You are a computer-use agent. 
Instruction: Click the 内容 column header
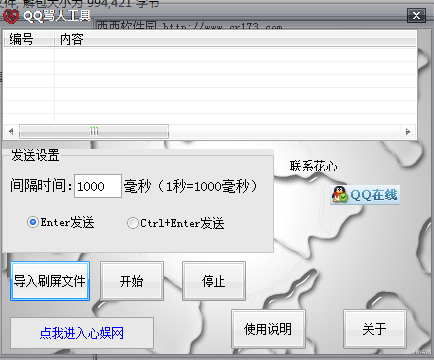pyautogui.click(x=235, y=39)
